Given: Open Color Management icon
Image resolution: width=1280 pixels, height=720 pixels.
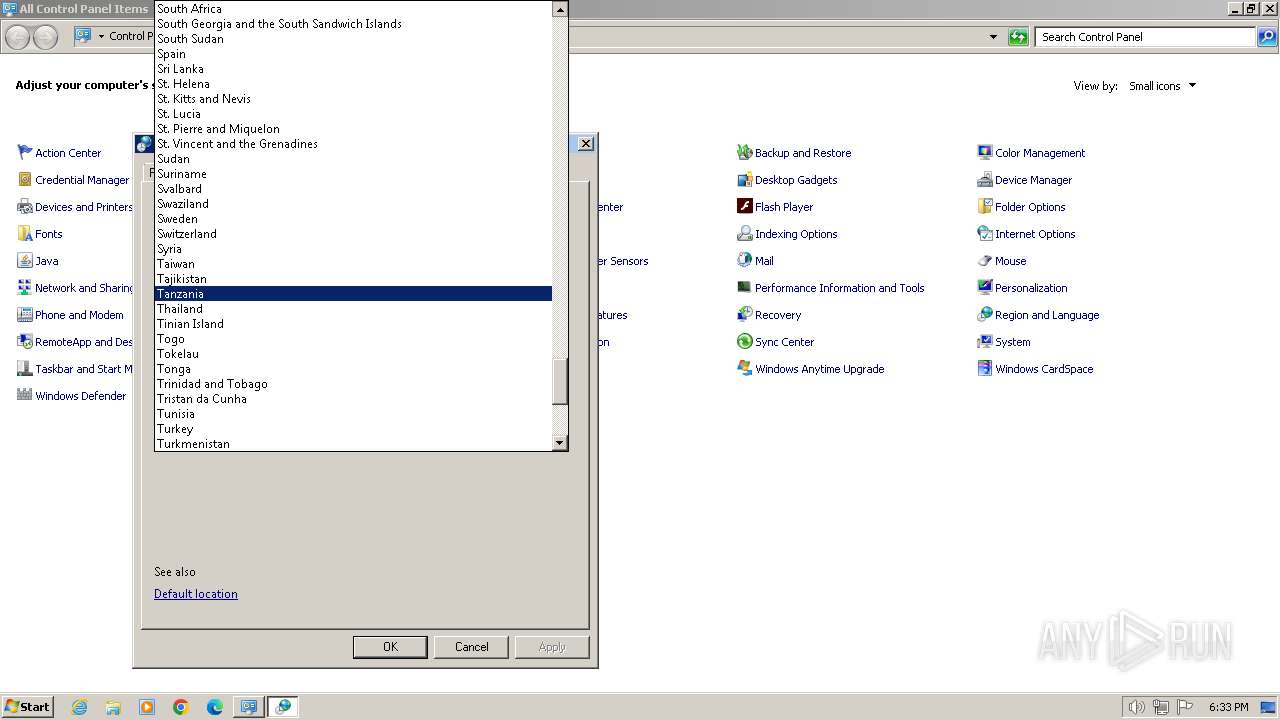Looking at the screenshot, I should click(985, 152).
